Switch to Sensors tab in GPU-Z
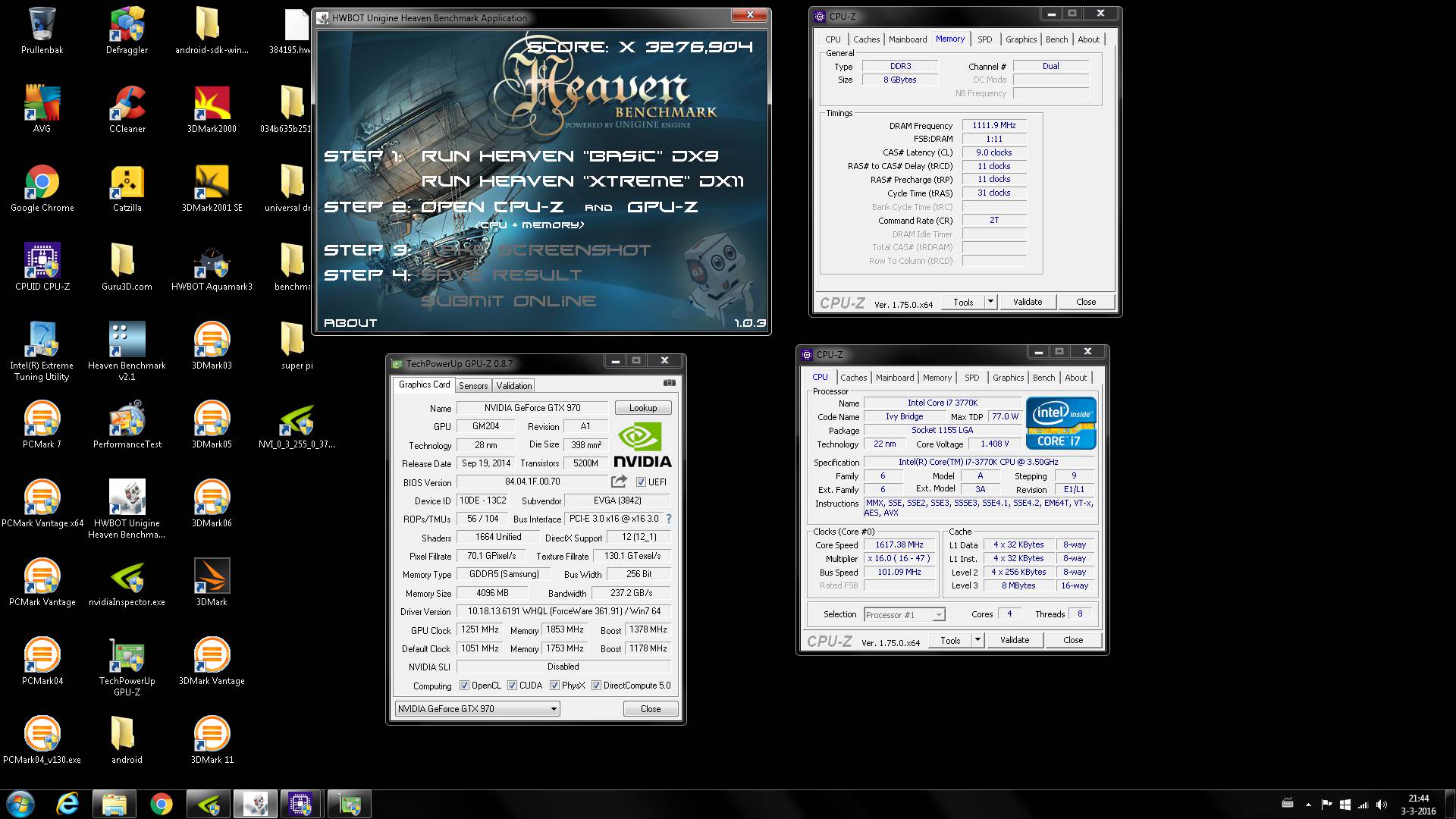The width and height of the screenshot is (1456, 819). pos(473,386)
